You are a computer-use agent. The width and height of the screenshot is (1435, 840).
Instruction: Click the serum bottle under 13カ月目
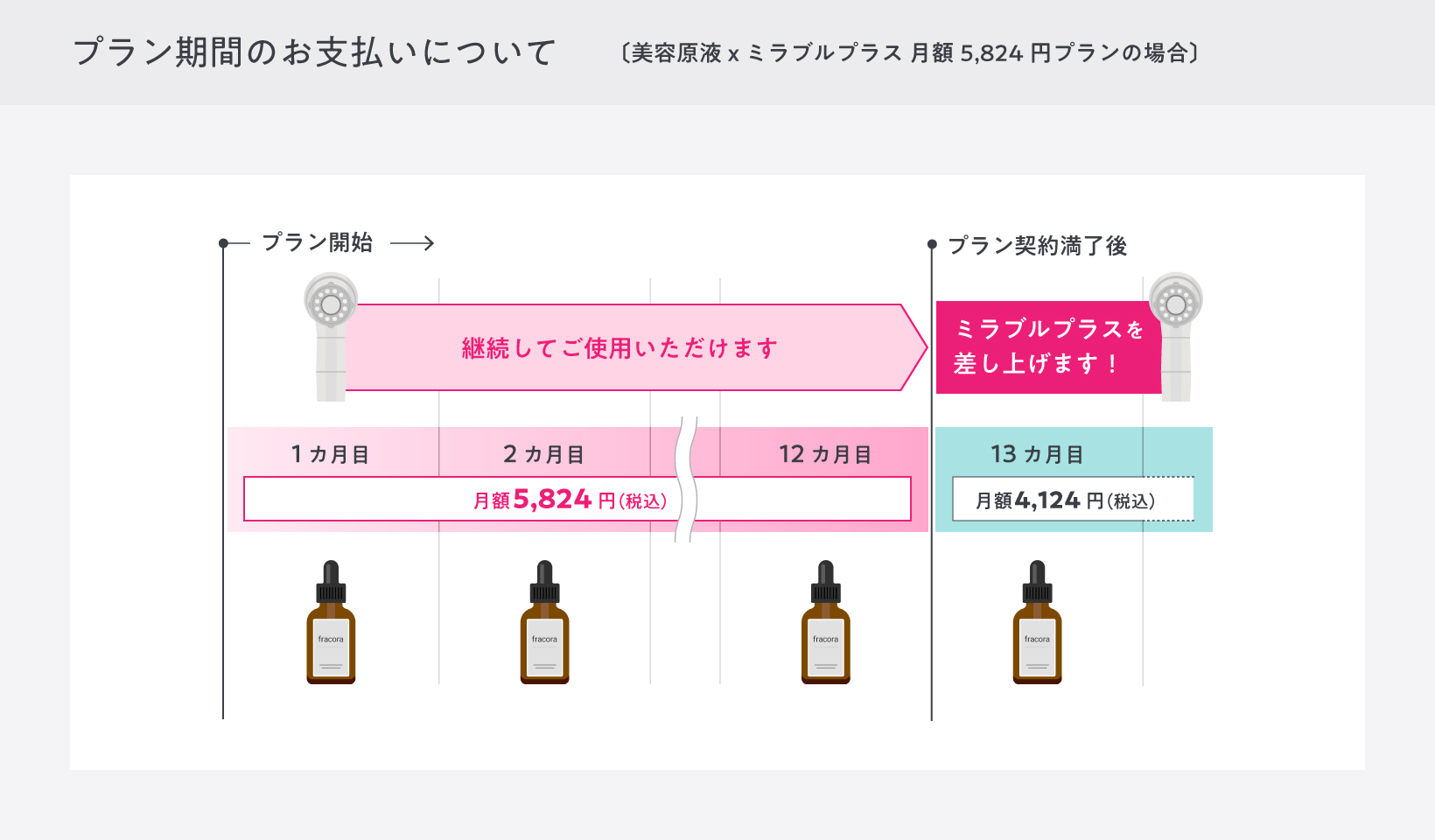click(x=1037, y=622)
